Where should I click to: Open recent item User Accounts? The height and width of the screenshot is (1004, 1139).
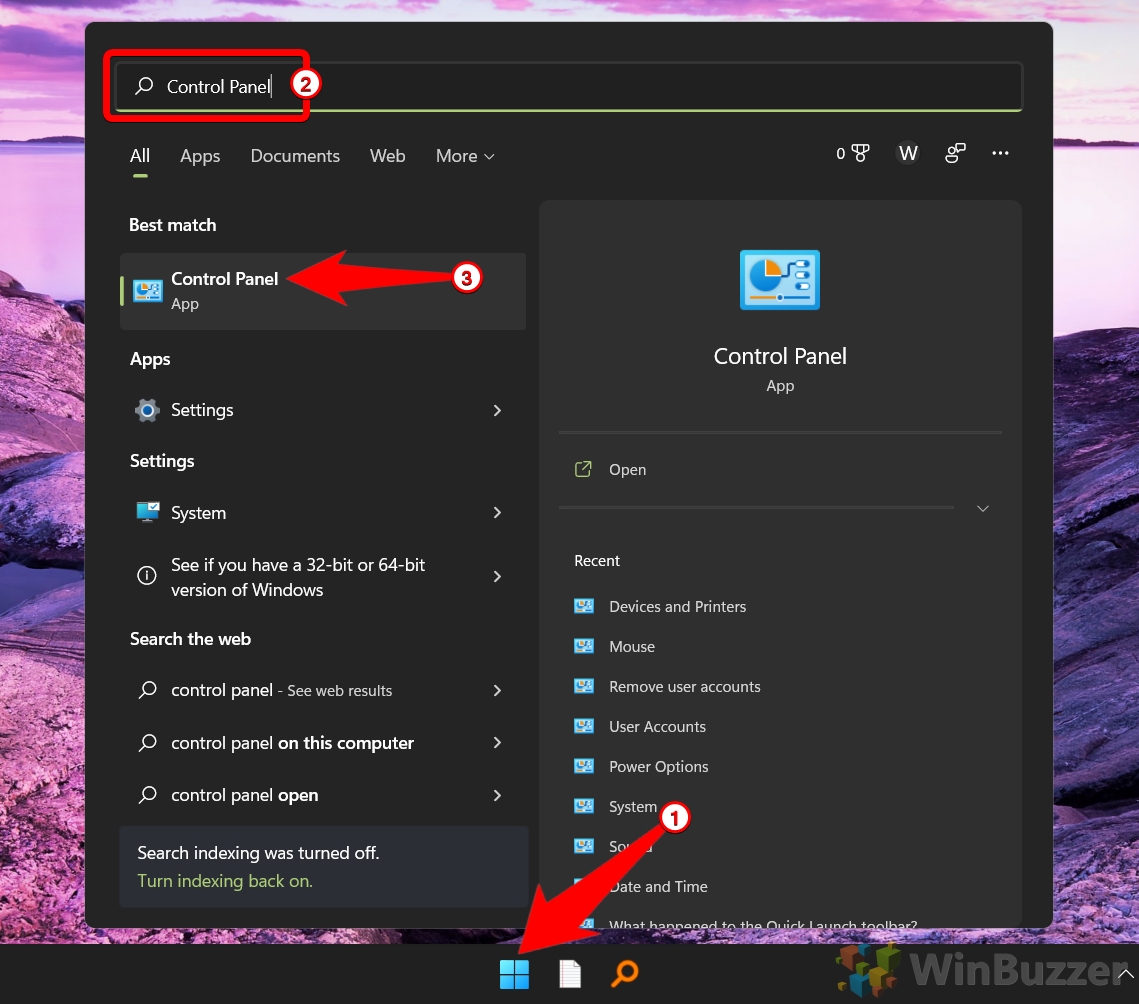click(x=657, y=726)
